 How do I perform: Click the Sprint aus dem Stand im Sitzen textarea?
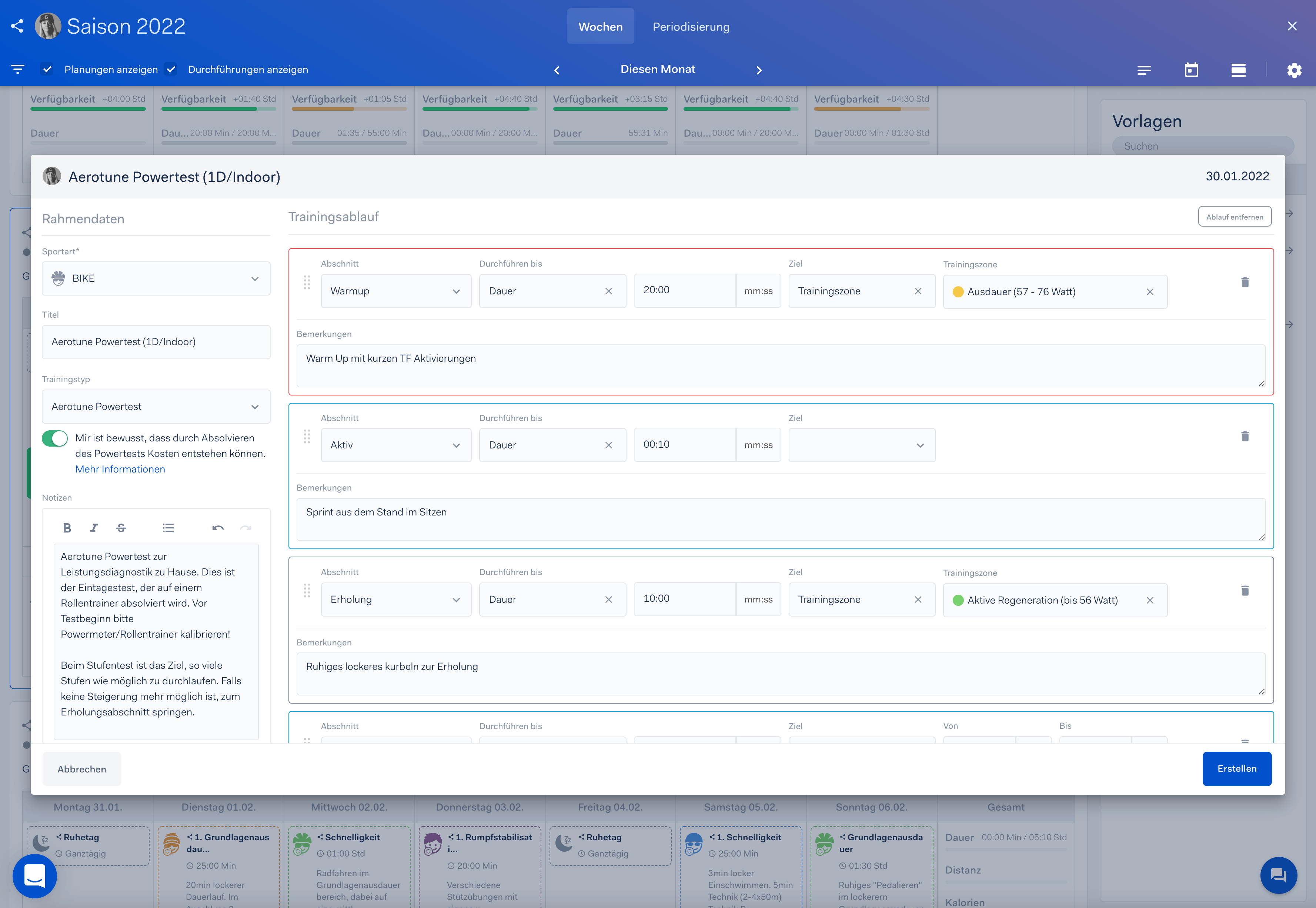(781, 520)
